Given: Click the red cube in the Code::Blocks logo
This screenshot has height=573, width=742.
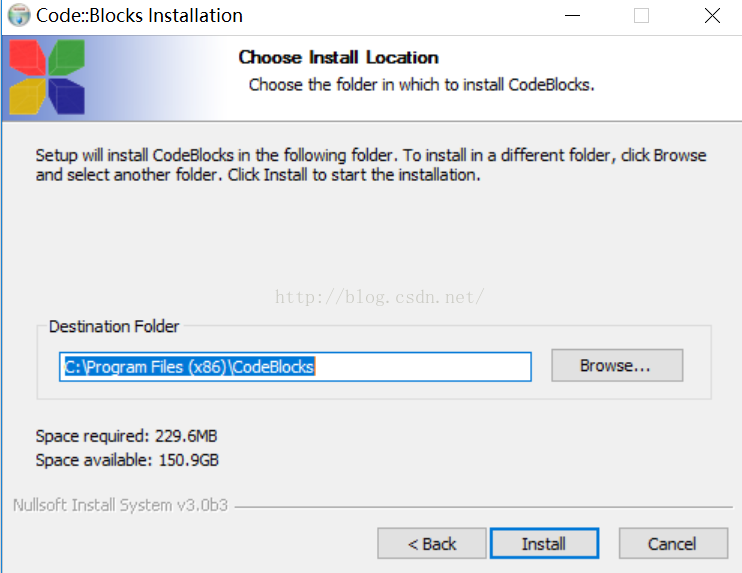Looking at the screenshot, I should point(27,57).
